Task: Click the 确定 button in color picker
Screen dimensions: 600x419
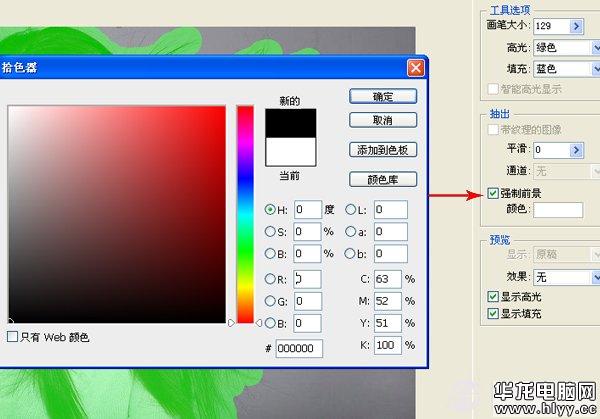Action: coord(383,96)
